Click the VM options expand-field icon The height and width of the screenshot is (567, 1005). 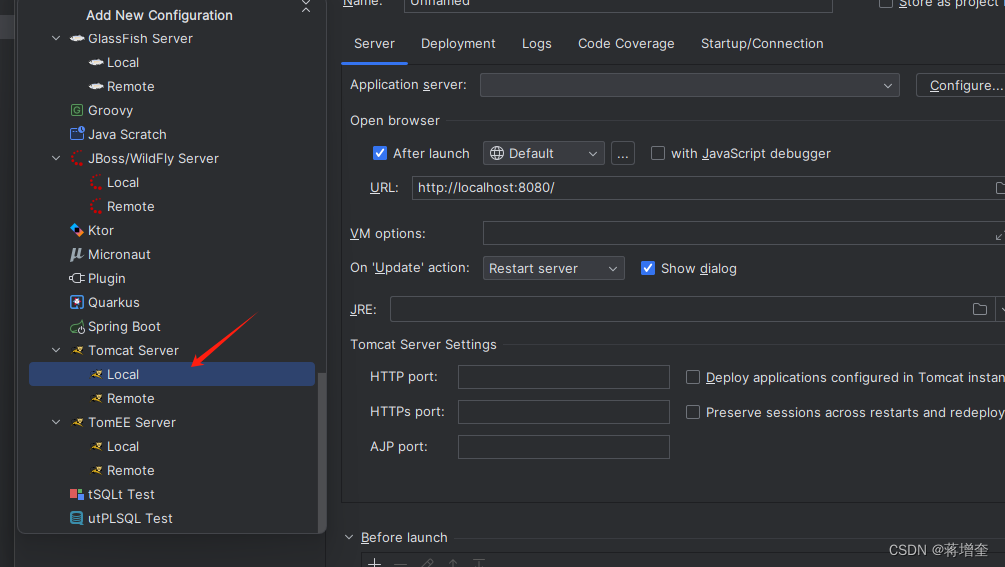(x=999, y=235)
